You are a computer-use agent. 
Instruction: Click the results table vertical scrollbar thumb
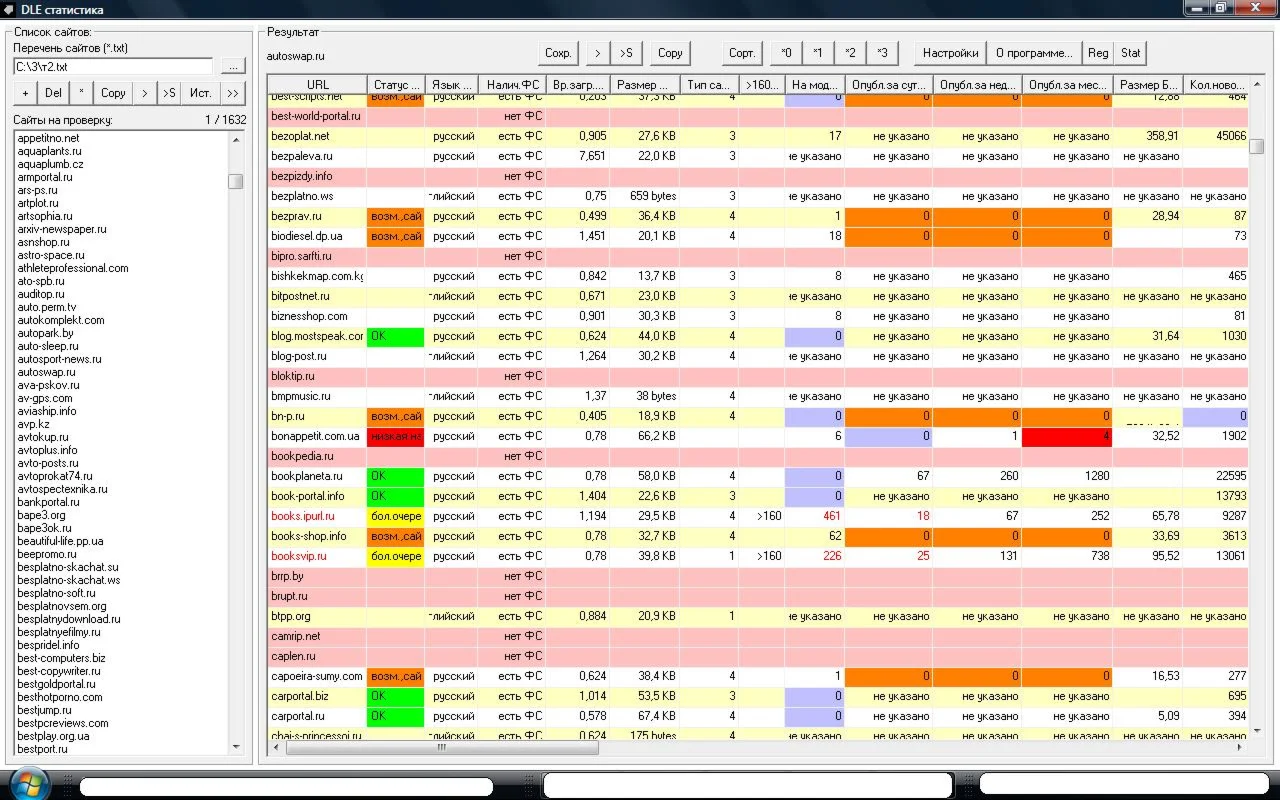[x=1257, y=146]
